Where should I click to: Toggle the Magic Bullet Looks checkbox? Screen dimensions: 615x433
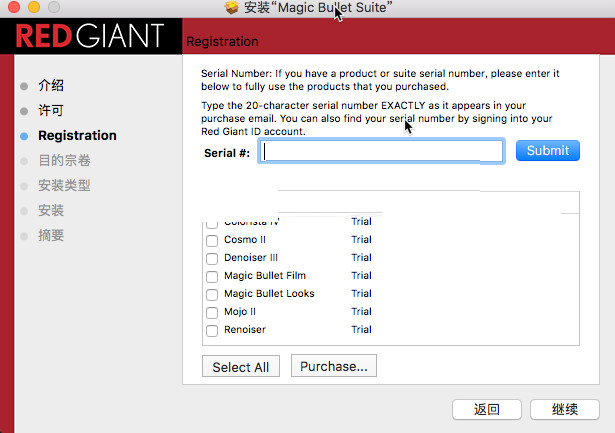coord(212,294)
